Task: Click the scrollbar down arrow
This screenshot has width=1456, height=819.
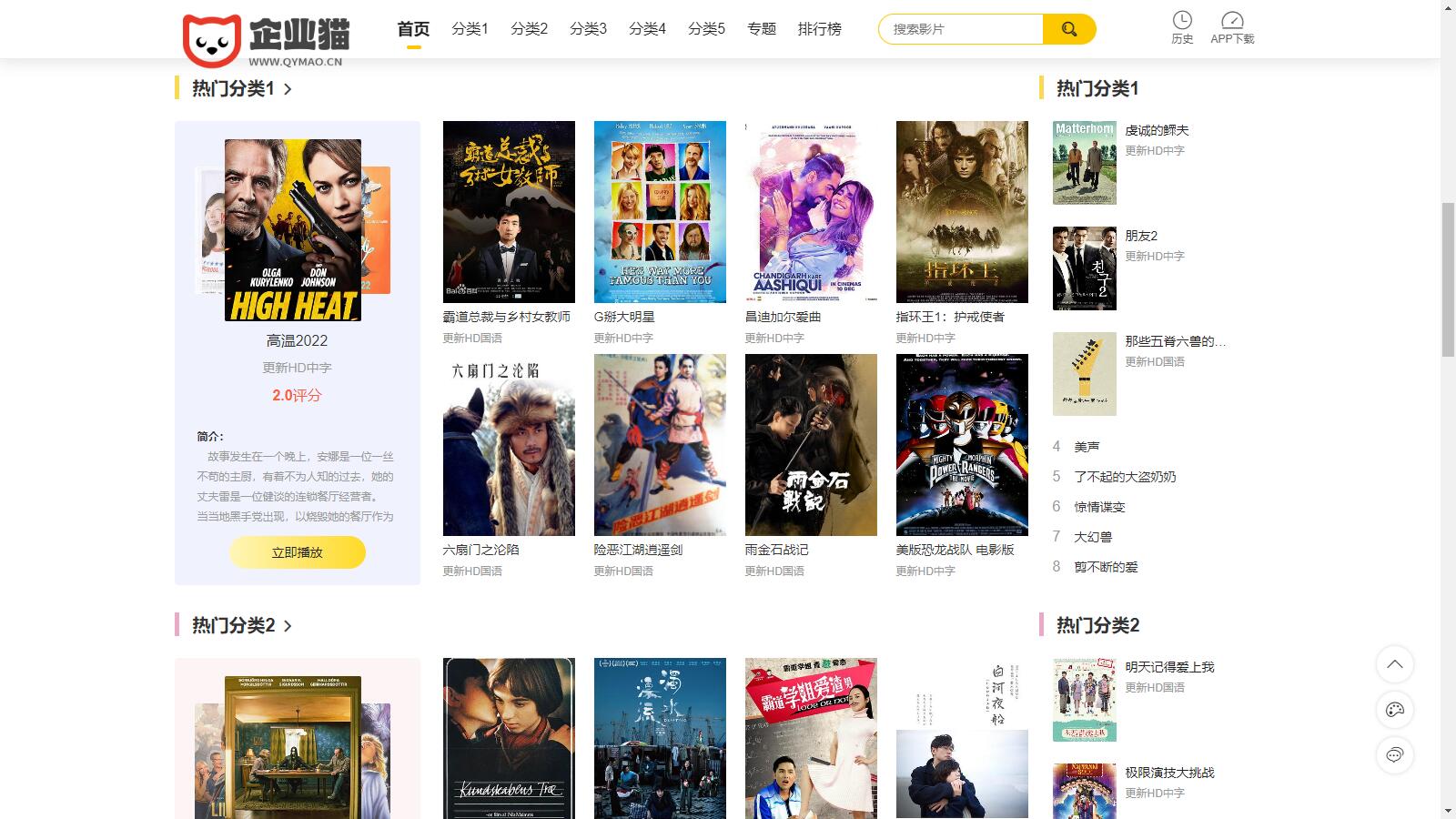Action: (1448, 811)
